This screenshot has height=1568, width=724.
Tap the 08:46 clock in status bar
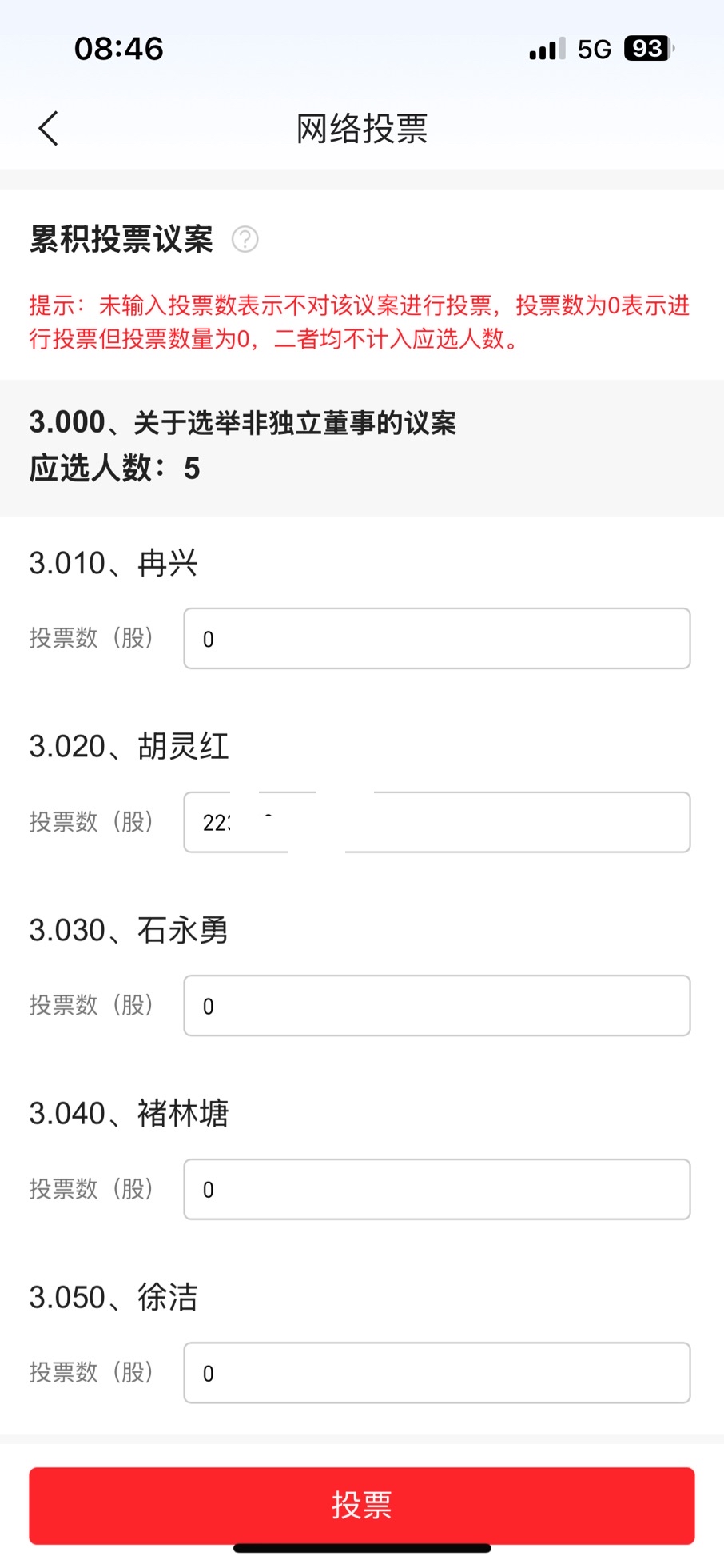119,49
